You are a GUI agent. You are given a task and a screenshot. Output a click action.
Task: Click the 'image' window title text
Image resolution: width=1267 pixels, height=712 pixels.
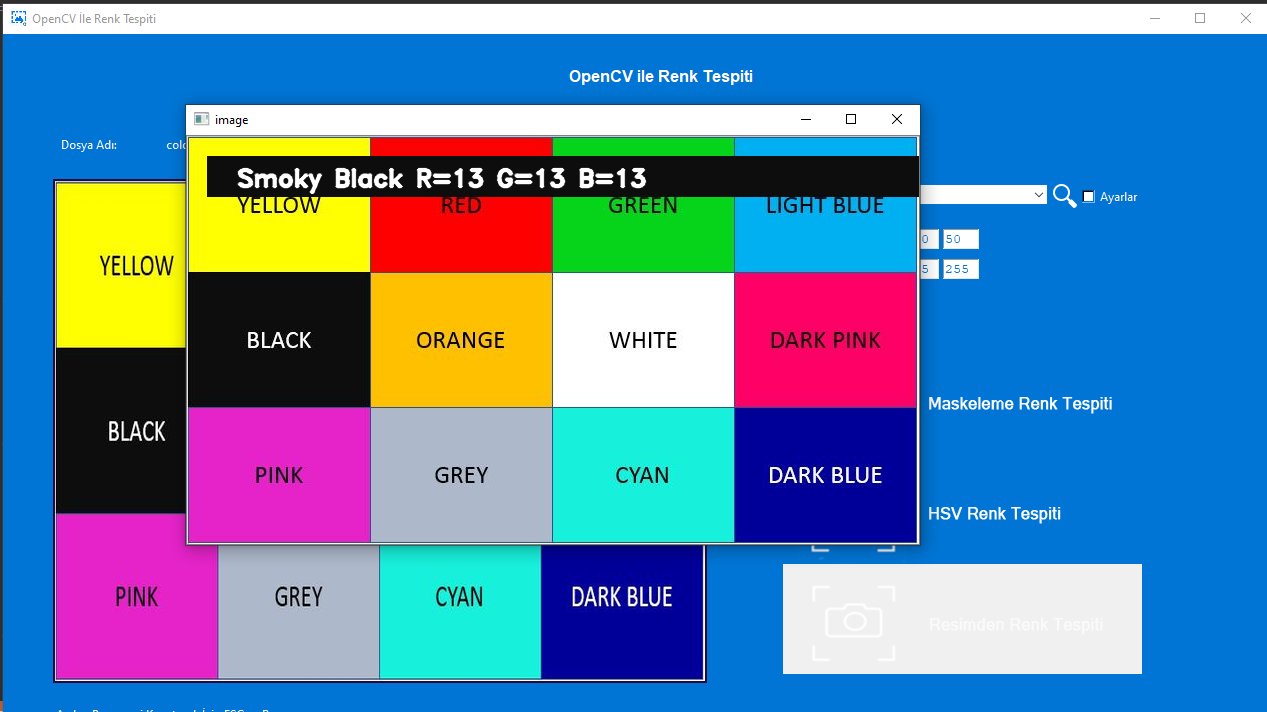coord(232,120)
